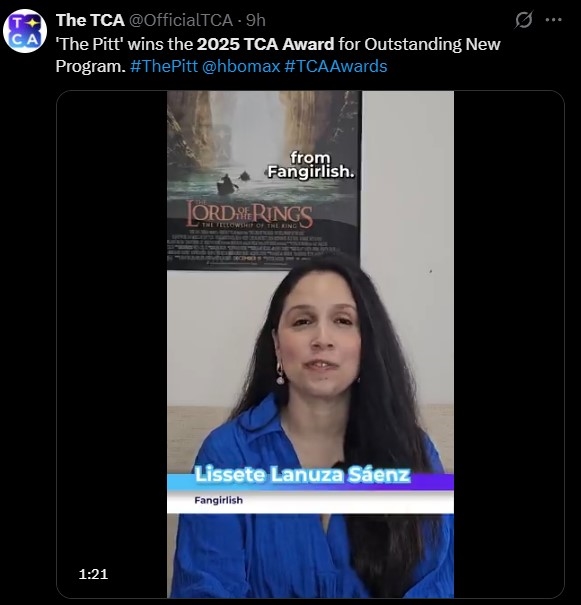
Task: Click the bold '2025 TCA Award' text
Action: [x=265, y=44]
